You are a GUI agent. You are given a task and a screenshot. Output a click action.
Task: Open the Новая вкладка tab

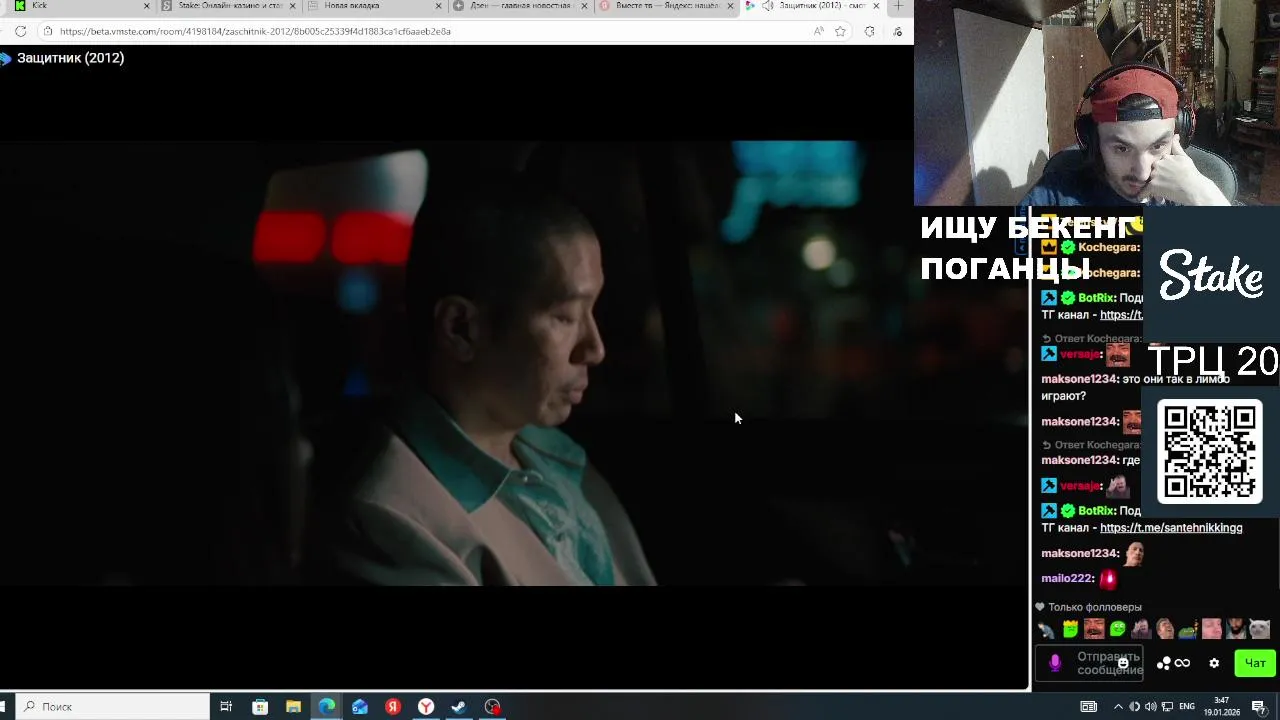[x=373, y=6]
